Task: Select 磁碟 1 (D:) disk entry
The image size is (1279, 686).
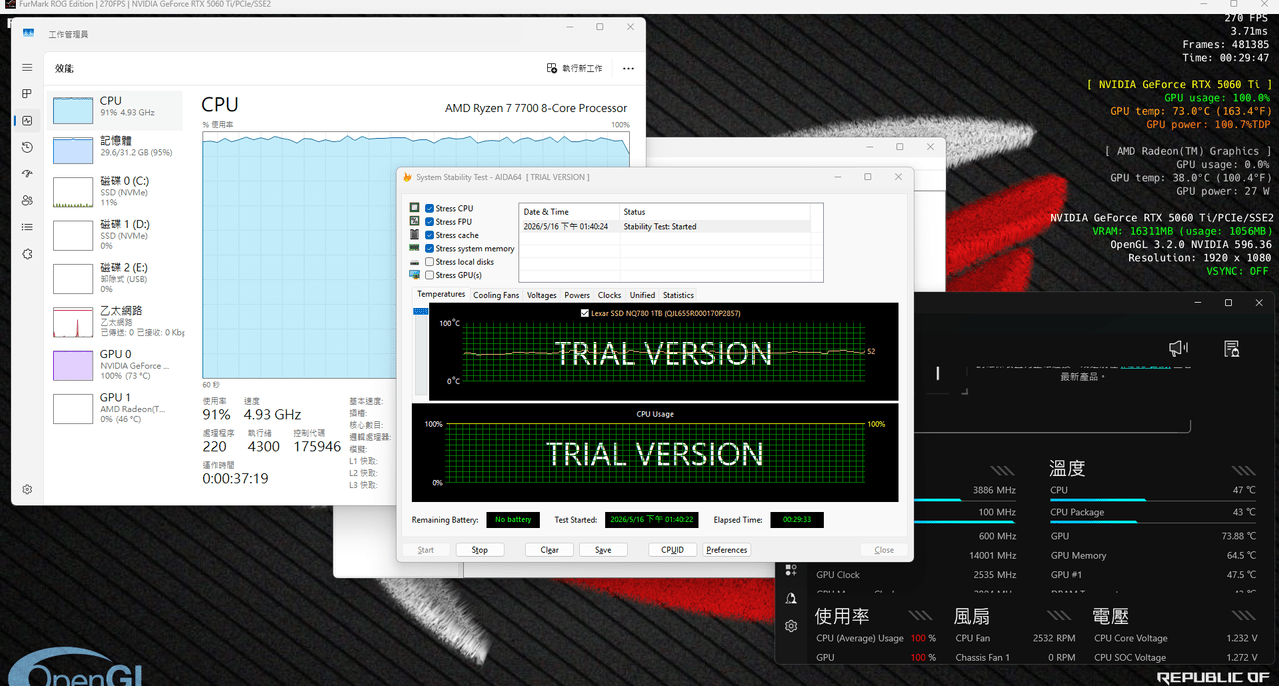Action: click(x=116, y=234)
